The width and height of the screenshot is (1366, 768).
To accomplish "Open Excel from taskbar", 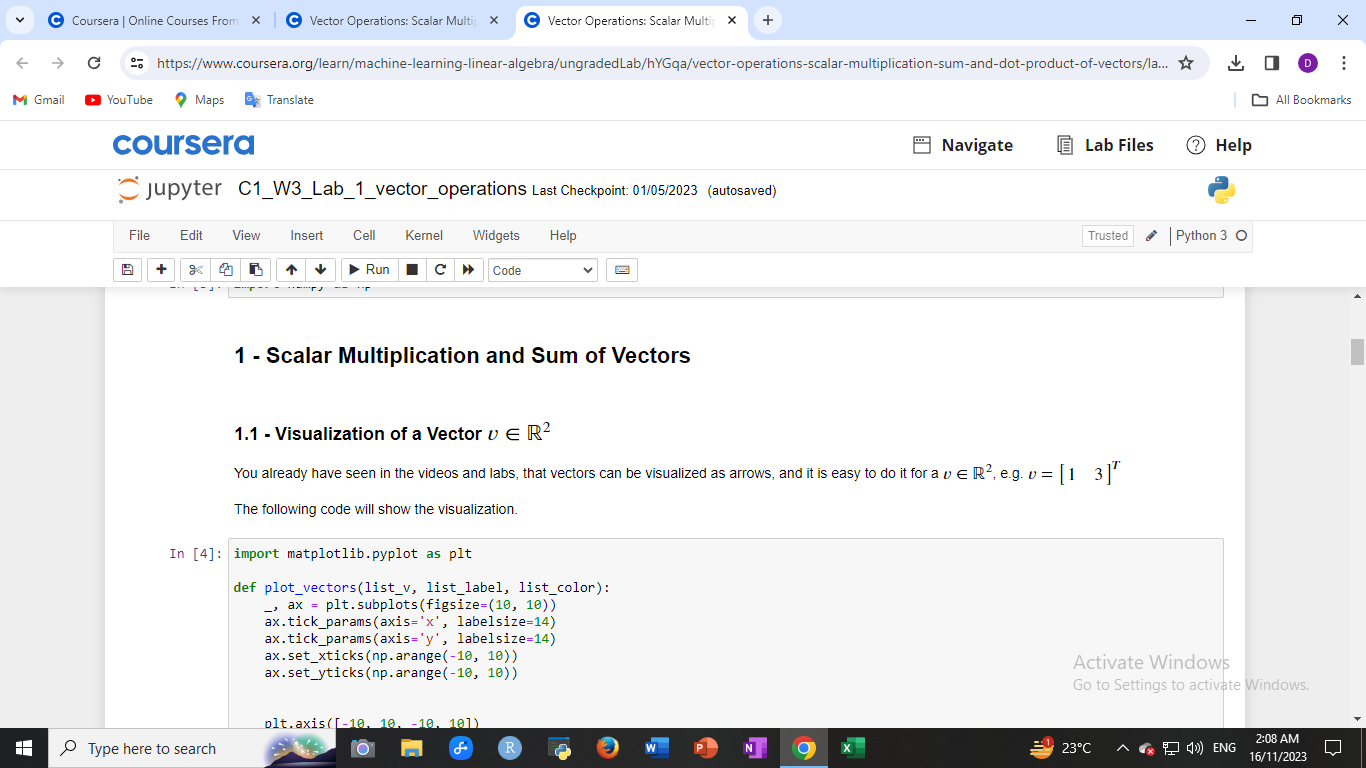I will click(852, 748).
